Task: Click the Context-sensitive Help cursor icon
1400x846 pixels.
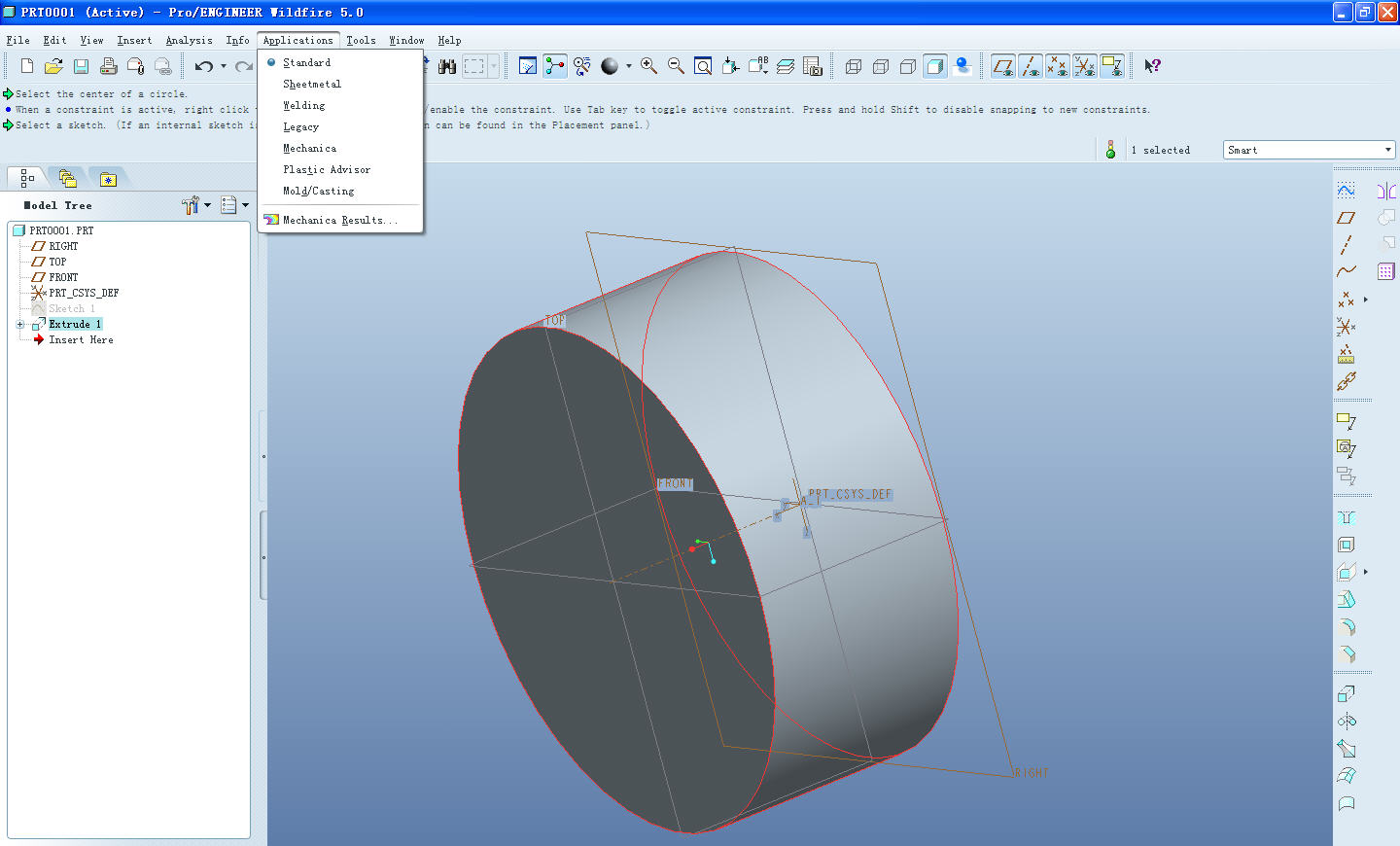Action: pyautogui.click(x=1152, y=66)
